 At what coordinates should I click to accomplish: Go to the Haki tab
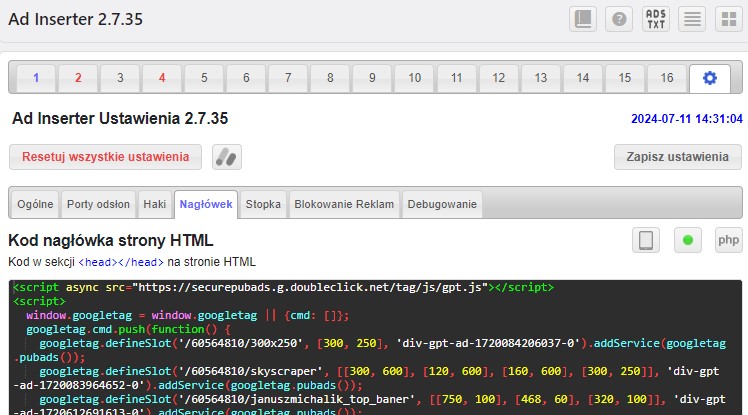click(x=154, y=204)
